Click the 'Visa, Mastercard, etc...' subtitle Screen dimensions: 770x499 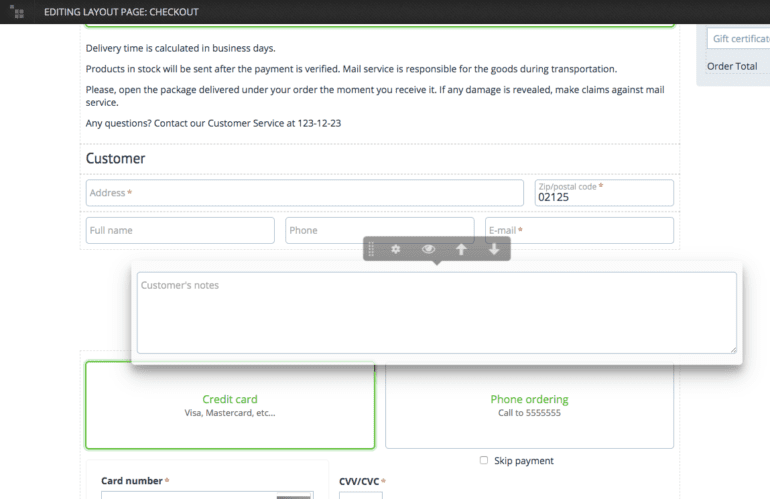click(230, 413)
